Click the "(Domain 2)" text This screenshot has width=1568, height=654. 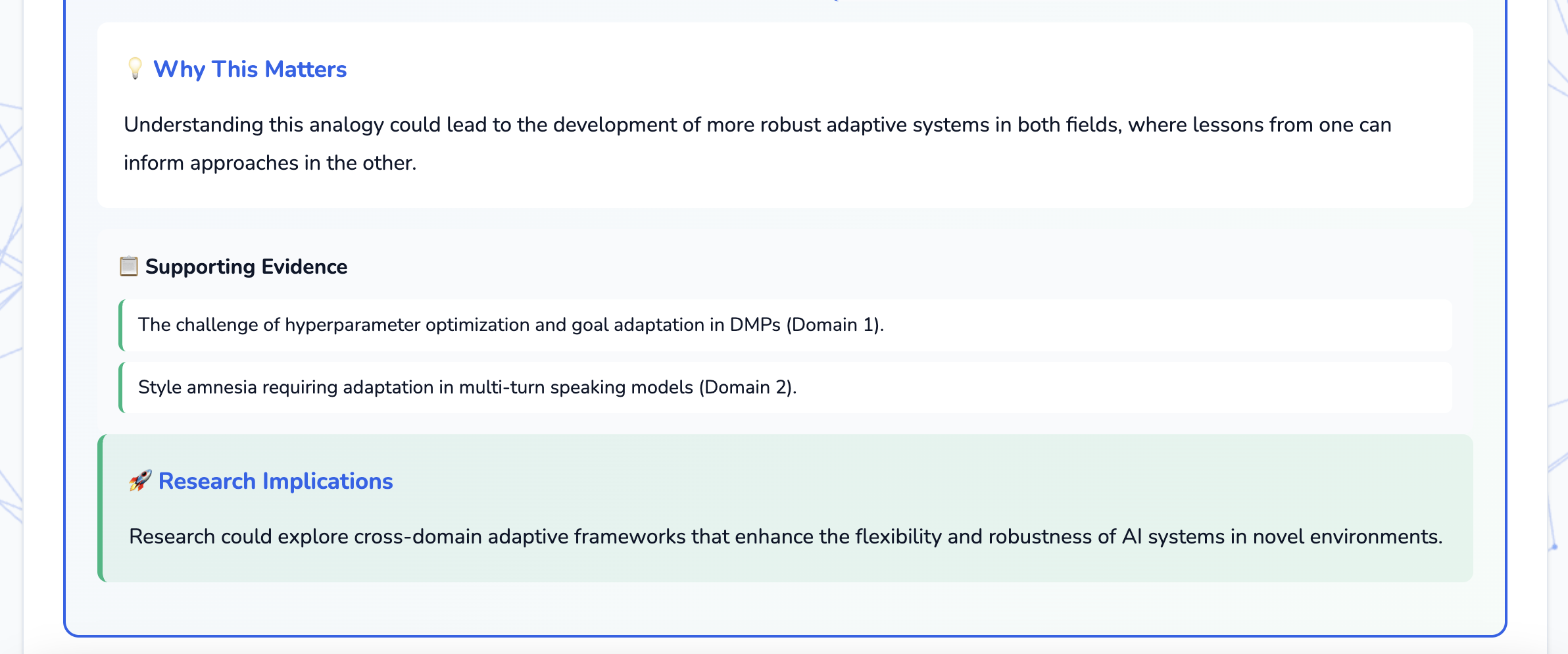[747, 388]
